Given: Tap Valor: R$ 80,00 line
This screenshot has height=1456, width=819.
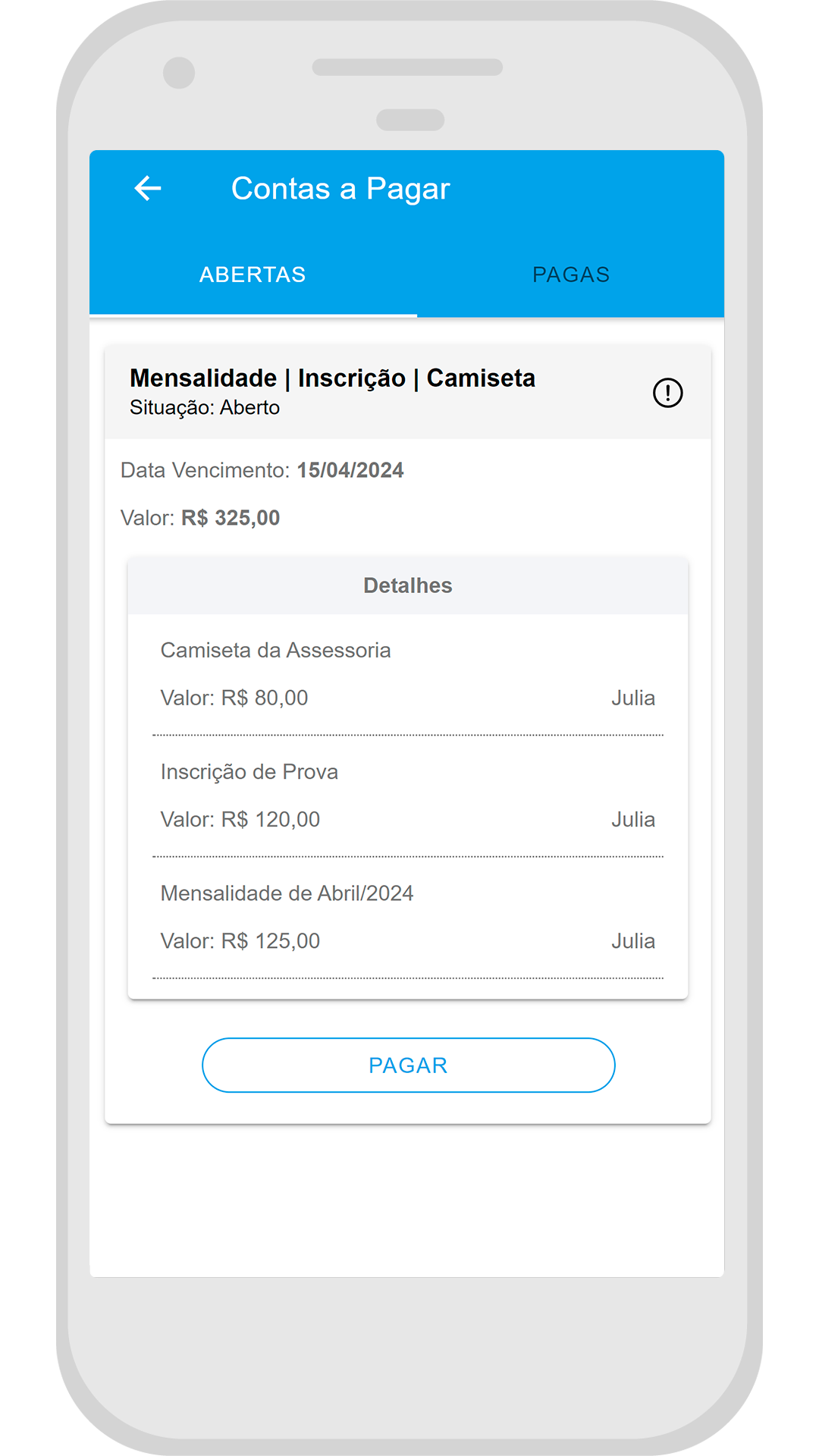Looking at the screenshot, I should pos(234,698).
